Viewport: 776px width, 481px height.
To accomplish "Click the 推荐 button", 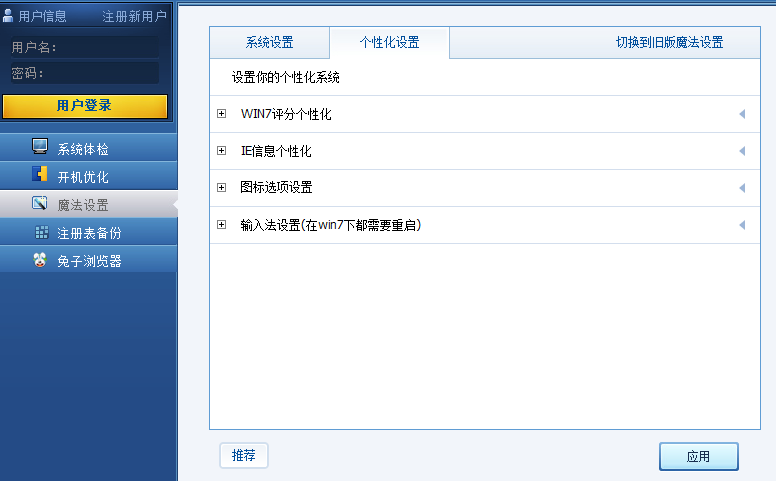I will (244, 455).
